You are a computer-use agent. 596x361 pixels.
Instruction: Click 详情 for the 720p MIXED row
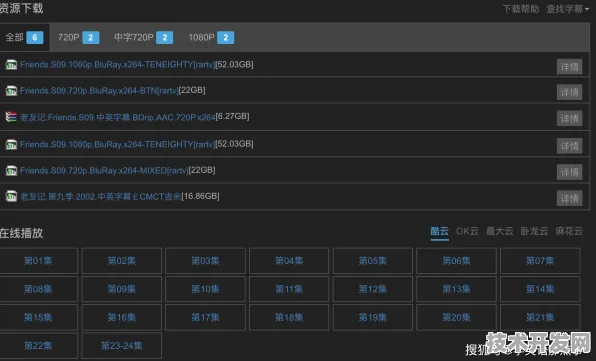click(x=569, y=172)
